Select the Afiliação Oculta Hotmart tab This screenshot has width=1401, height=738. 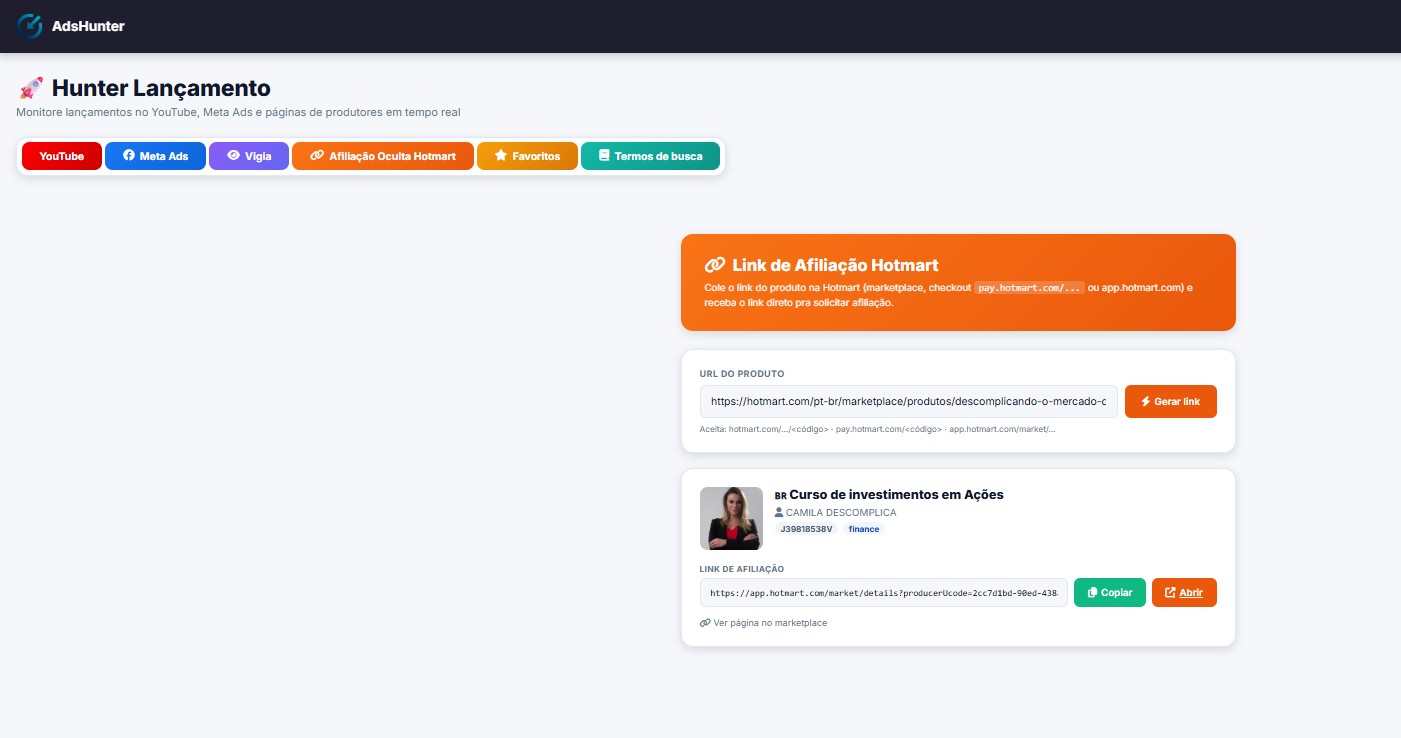pos(383,156)
